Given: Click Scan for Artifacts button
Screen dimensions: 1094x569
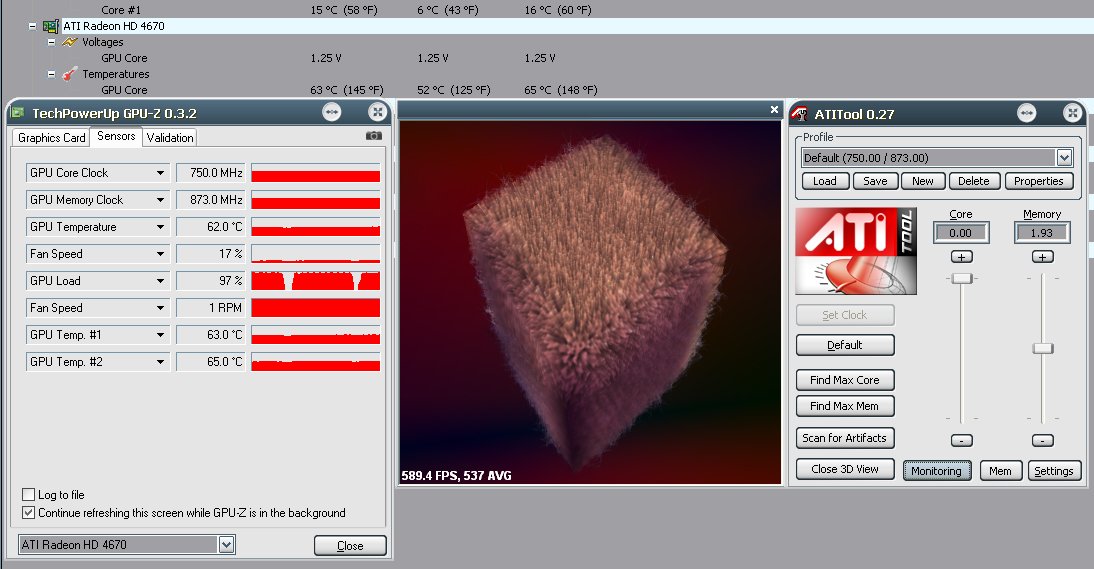Looking at the screenshot, I should [845, 438].
